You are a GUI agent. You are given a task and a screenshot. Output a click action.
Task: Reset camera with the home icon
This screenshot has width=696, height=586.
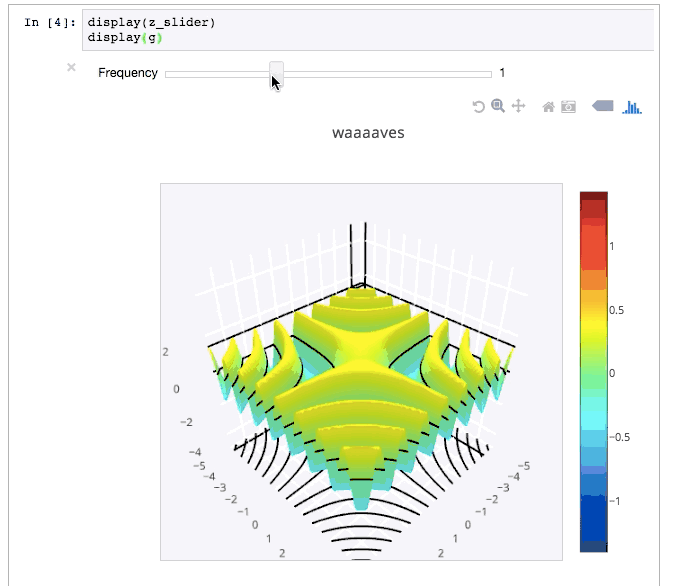click(x=548, y=106)
